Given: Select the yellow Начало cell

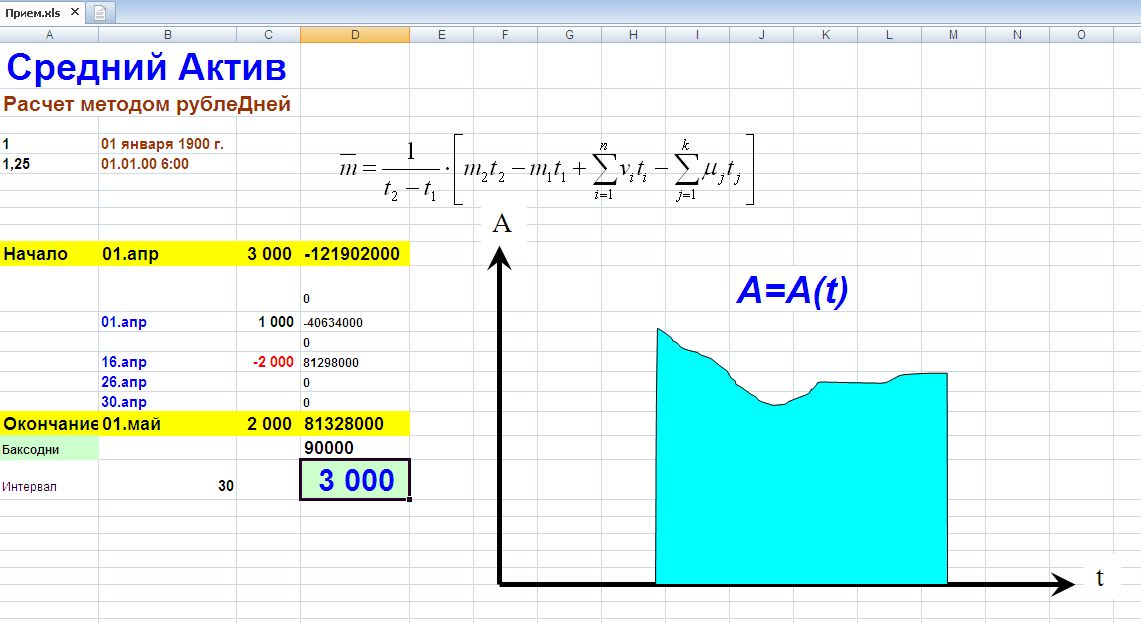Looking at the screenshot, I should (49, 254).
